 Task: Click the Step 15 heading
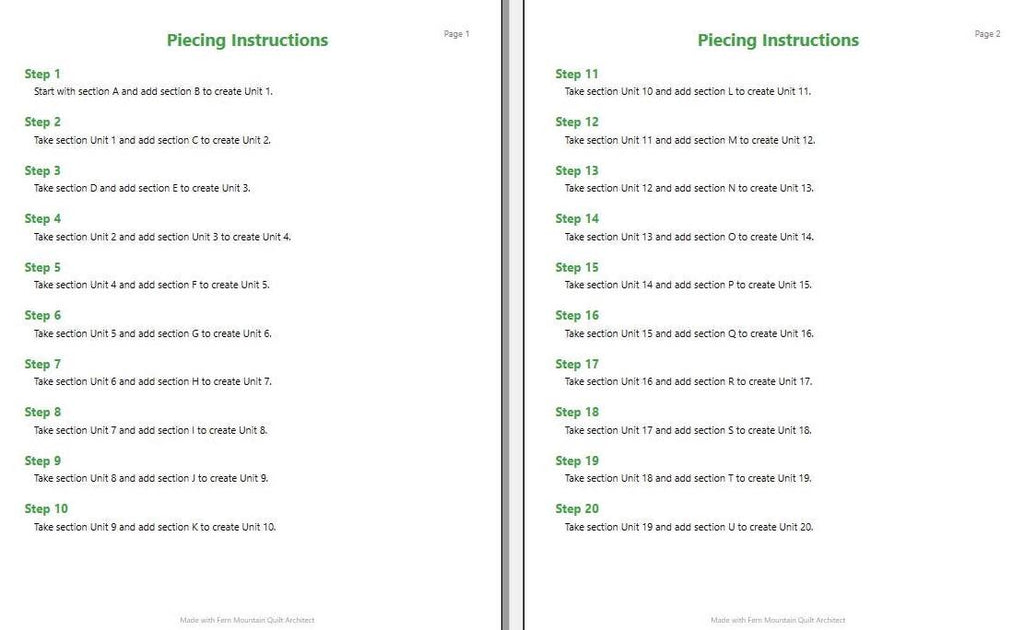[577, 268]
